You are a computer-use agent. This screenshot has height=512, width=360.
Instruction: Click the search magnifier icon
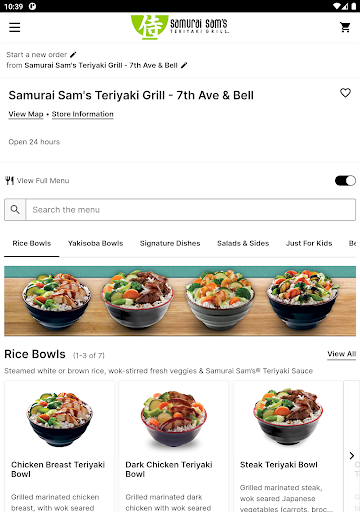pyautogui.click(x=15, y=210)
